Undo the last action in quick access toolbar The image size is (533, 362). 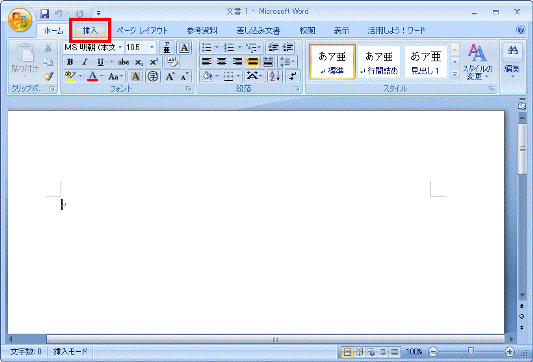tap(59, 14)
